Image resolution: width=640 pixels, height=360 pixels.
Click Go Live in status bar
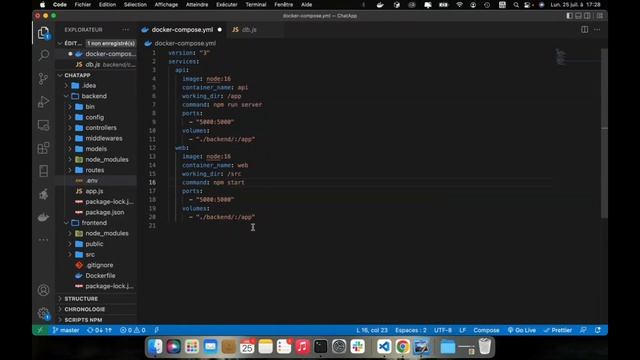click(x=522, y=330)
